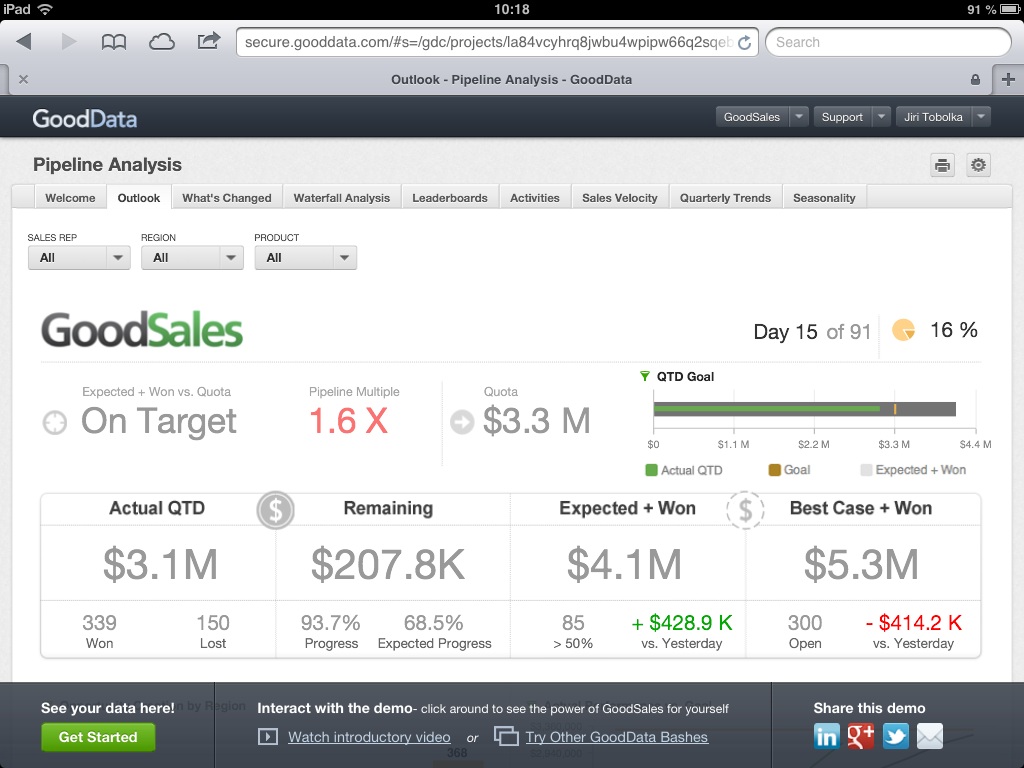Switch to the Activities tab

pos(535,198)
